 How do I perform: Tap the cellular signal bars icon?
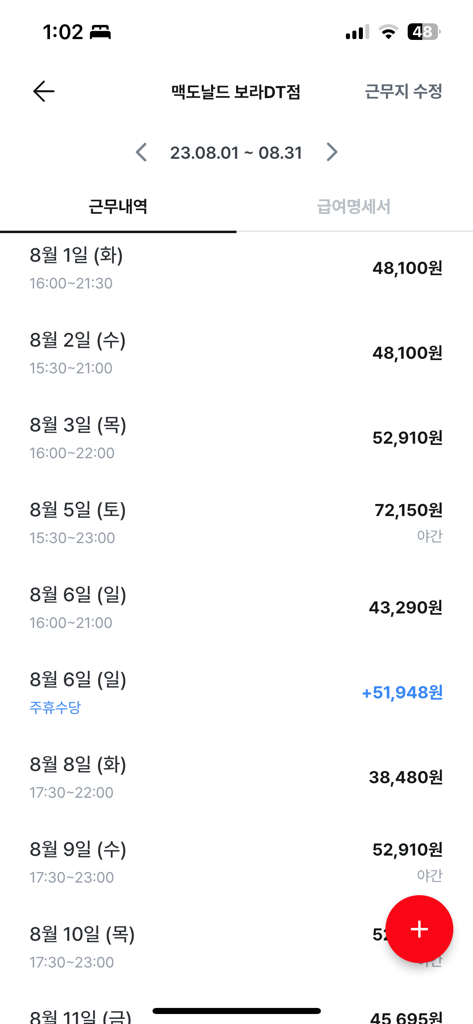click(x=357, y=31)
